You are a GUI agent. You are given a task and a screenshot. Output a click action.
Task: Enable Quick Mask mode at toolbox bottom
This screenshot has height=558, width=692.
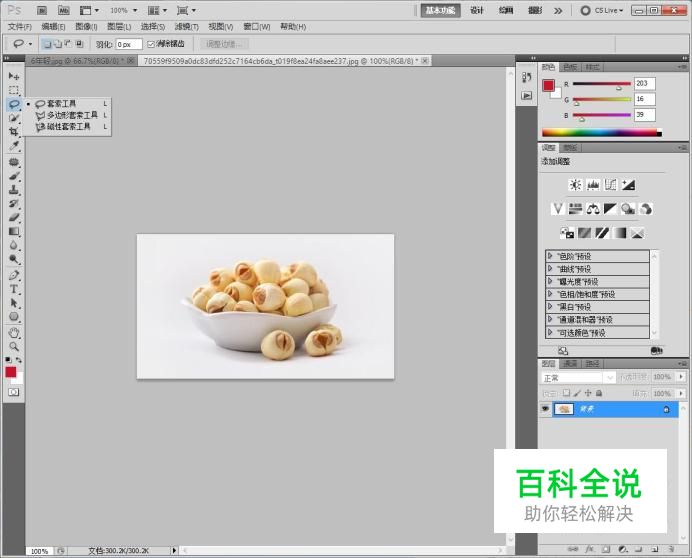14,393
